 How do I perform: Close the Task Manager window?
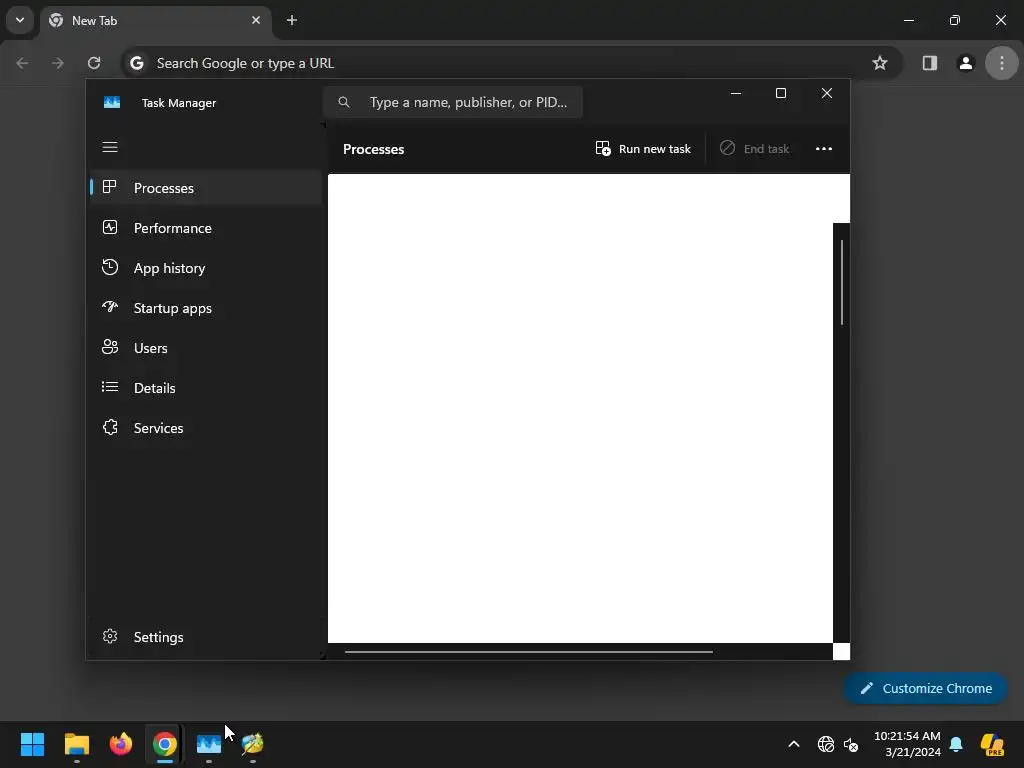tap(827, 93)
